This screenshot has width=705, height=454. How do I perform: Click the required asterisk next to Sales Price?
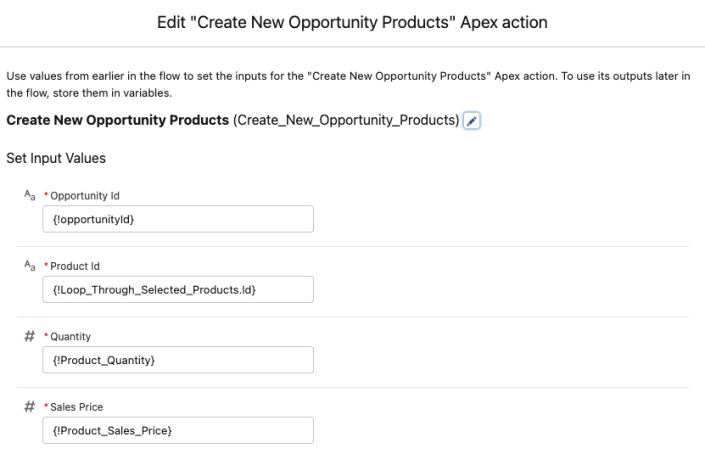[x=44, y=408]
